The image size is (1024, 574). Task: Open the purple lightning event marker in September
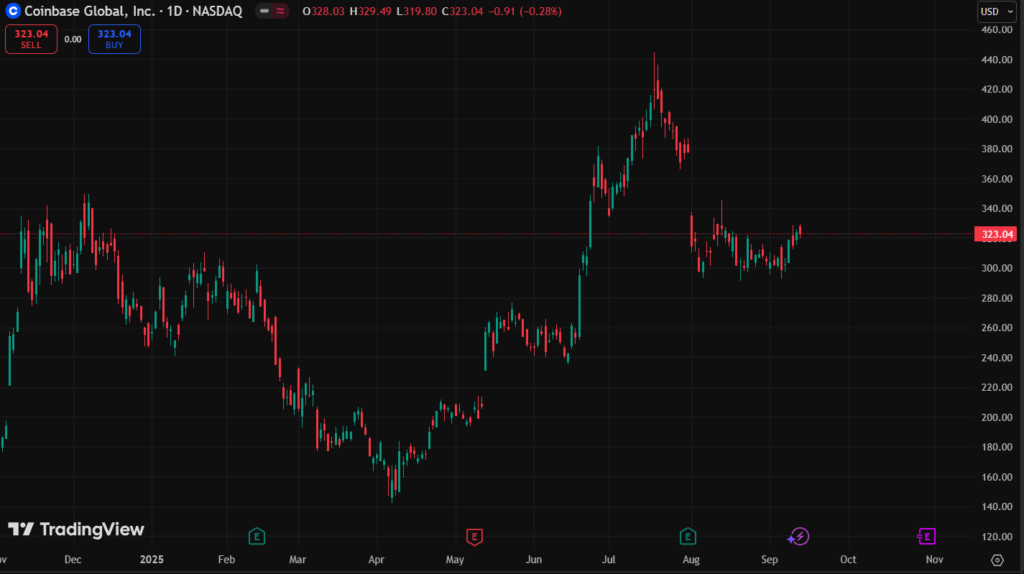[x=798, y=536]
